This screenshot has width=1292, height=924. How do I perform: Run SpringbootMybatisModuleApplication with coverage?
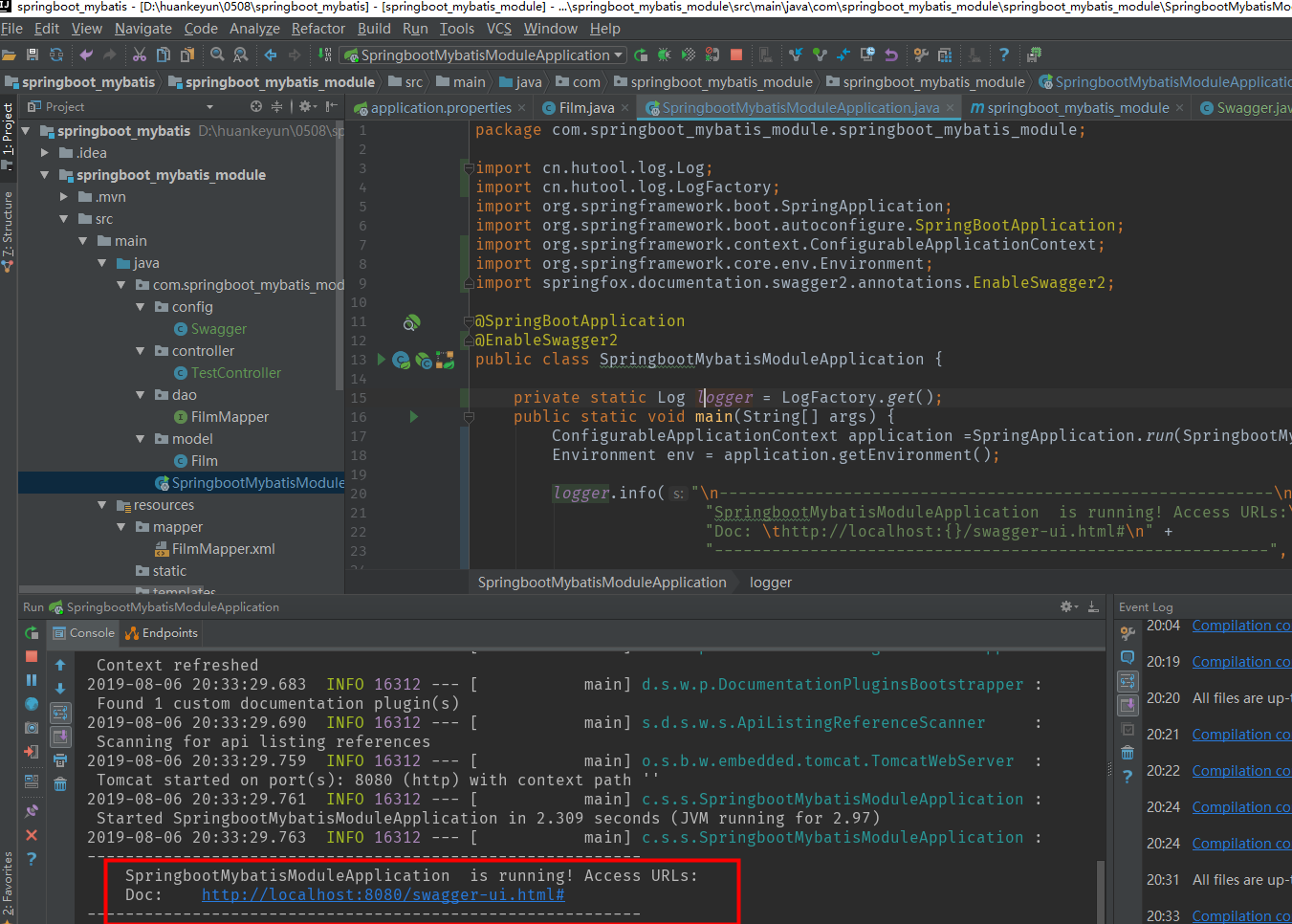pos(687,55)
